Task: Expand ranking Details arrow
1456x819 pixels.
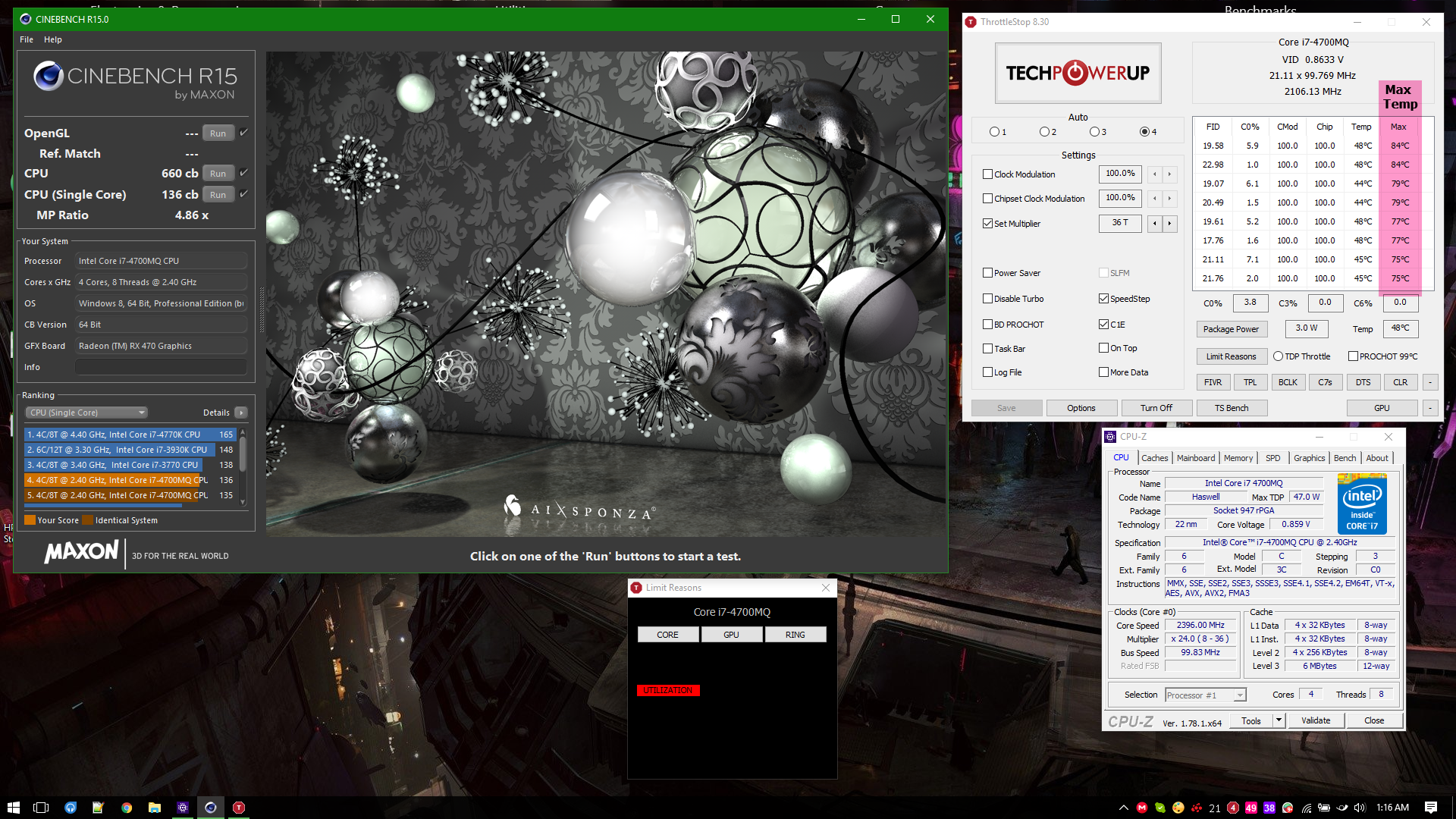Action: click(x=241, y=413)
